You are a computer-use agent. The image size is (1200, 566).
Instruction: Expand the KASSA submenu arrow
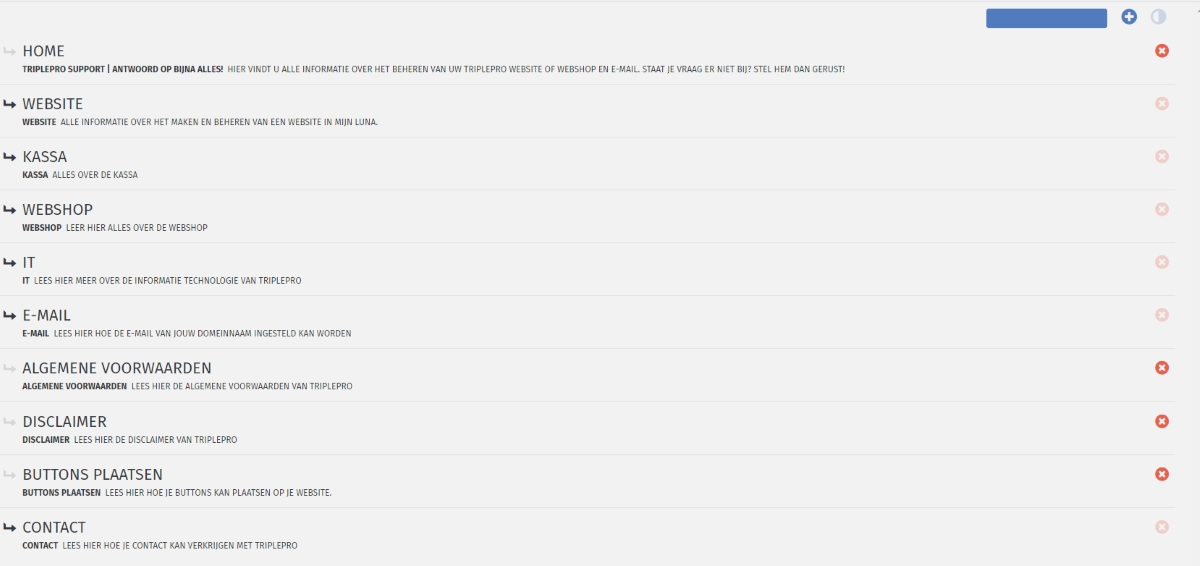[x=10, y=157]
